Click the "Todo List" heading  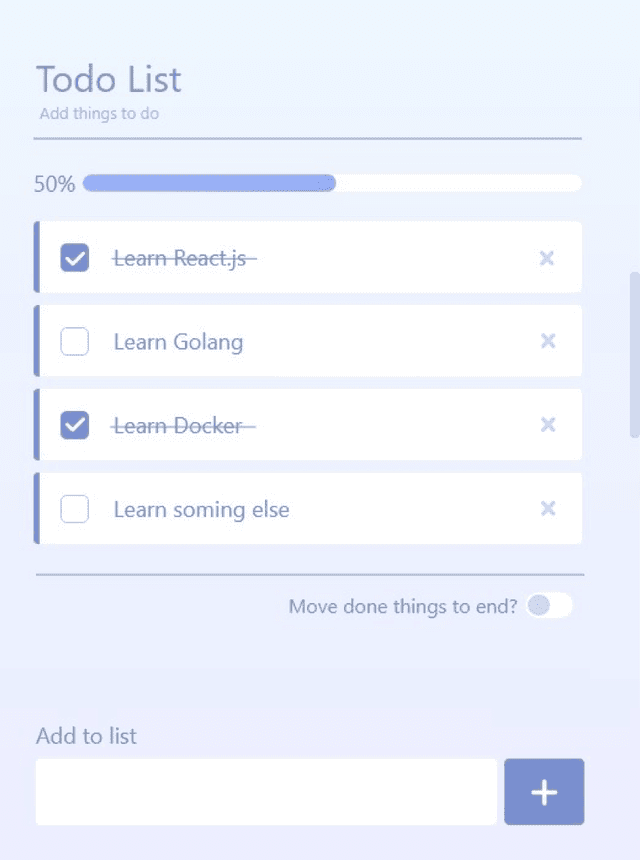coord(108,78)
